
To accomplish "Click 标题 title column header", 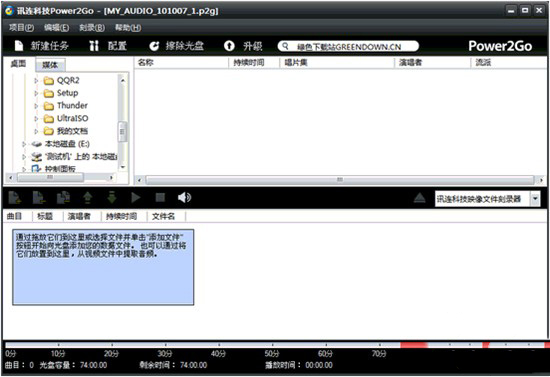I will tap(47, 216).
